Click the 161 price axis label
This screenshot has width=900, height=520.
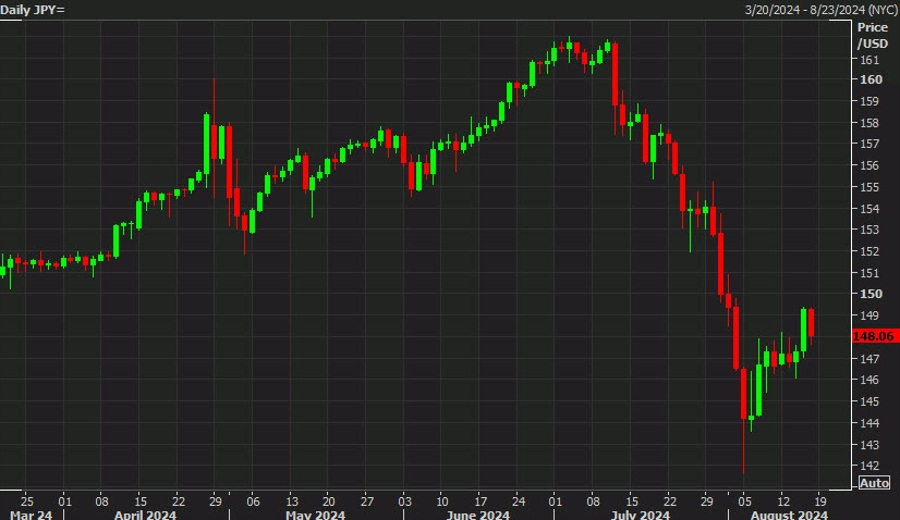tap(869, 60)
